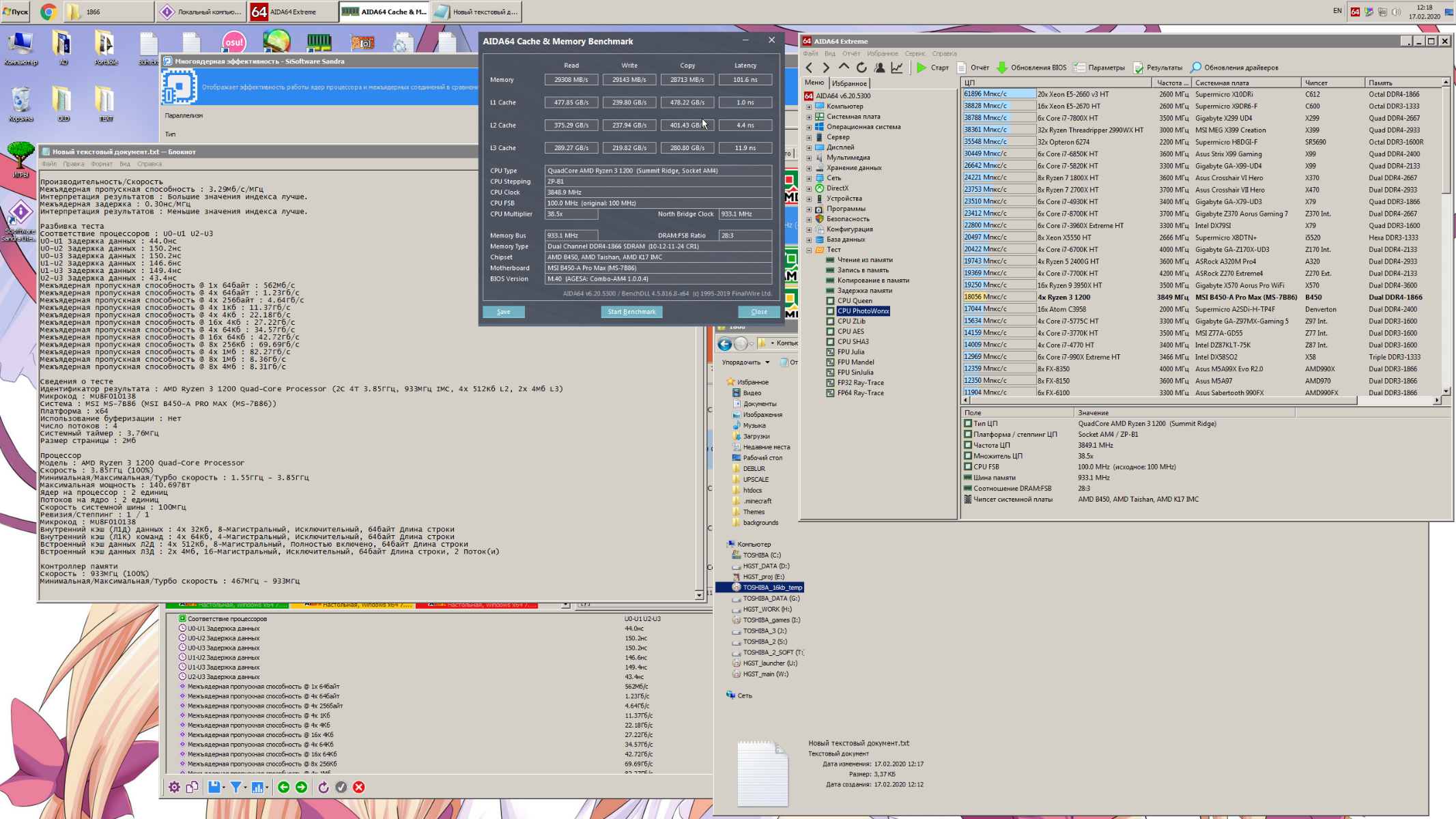This screenshot has height=819, width=1456.
Task: Click Sandra's settings gear icon
Action: (175, 787)
